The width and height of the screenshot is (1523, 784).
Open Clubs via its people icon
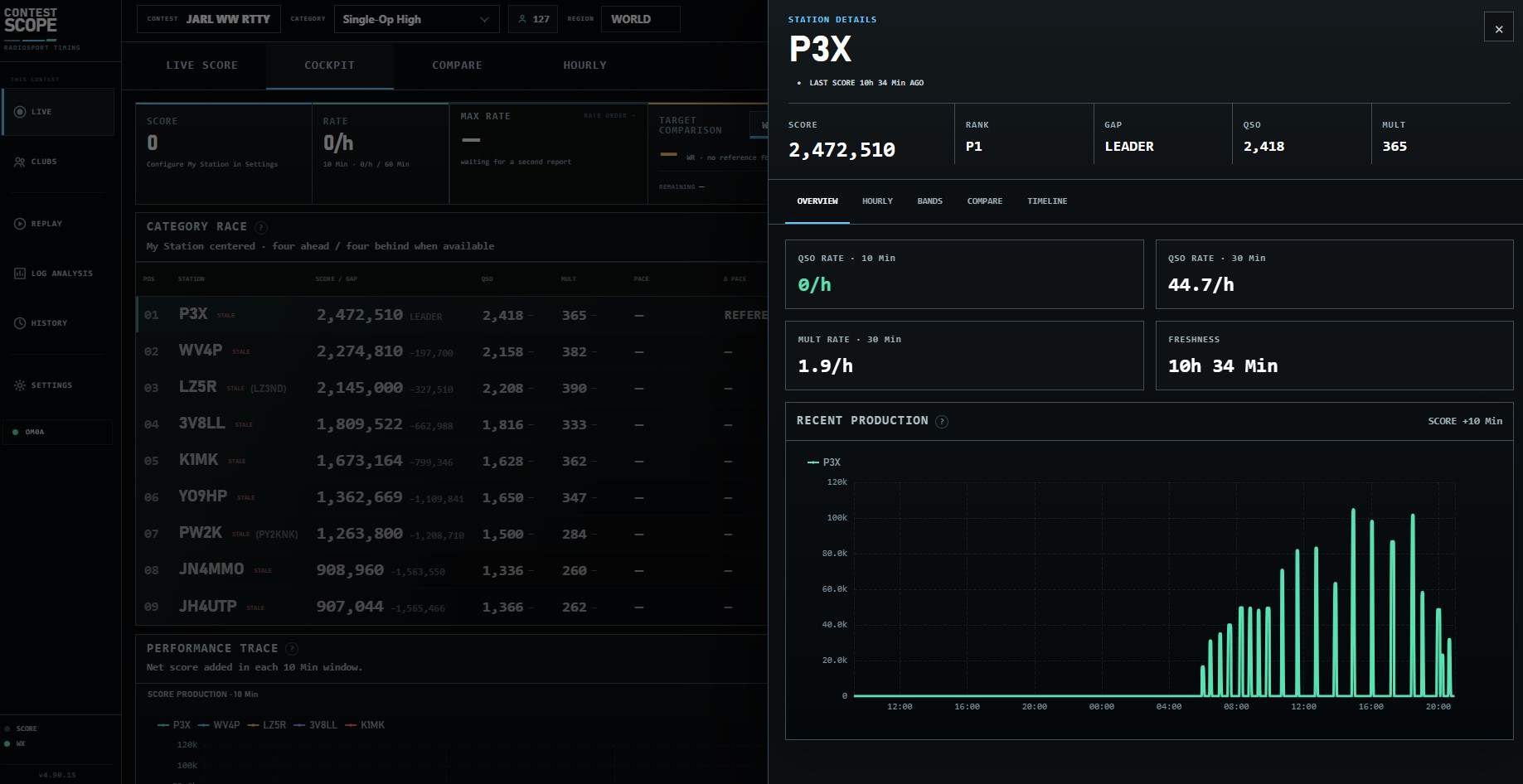click(20, 162)
